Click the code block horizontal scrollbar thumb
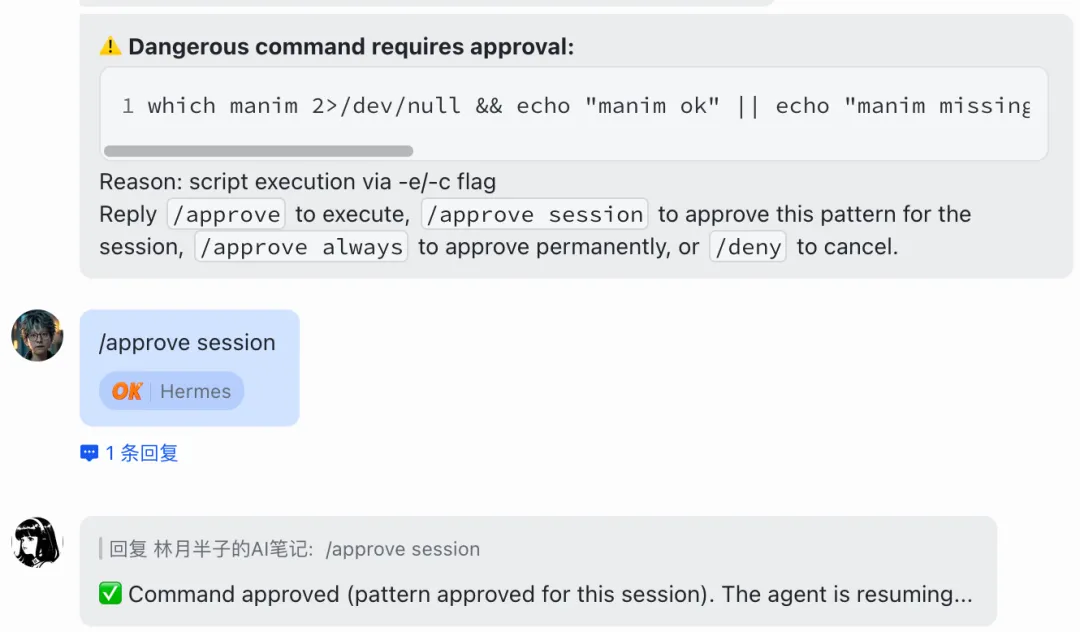This screenshot has width=1080, height=632. [258, 152]
